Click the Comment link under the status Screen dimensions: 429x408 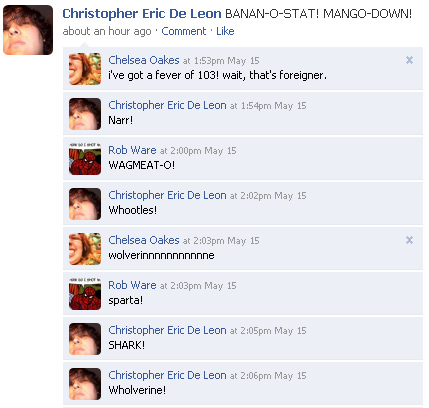tap(184, 31)
